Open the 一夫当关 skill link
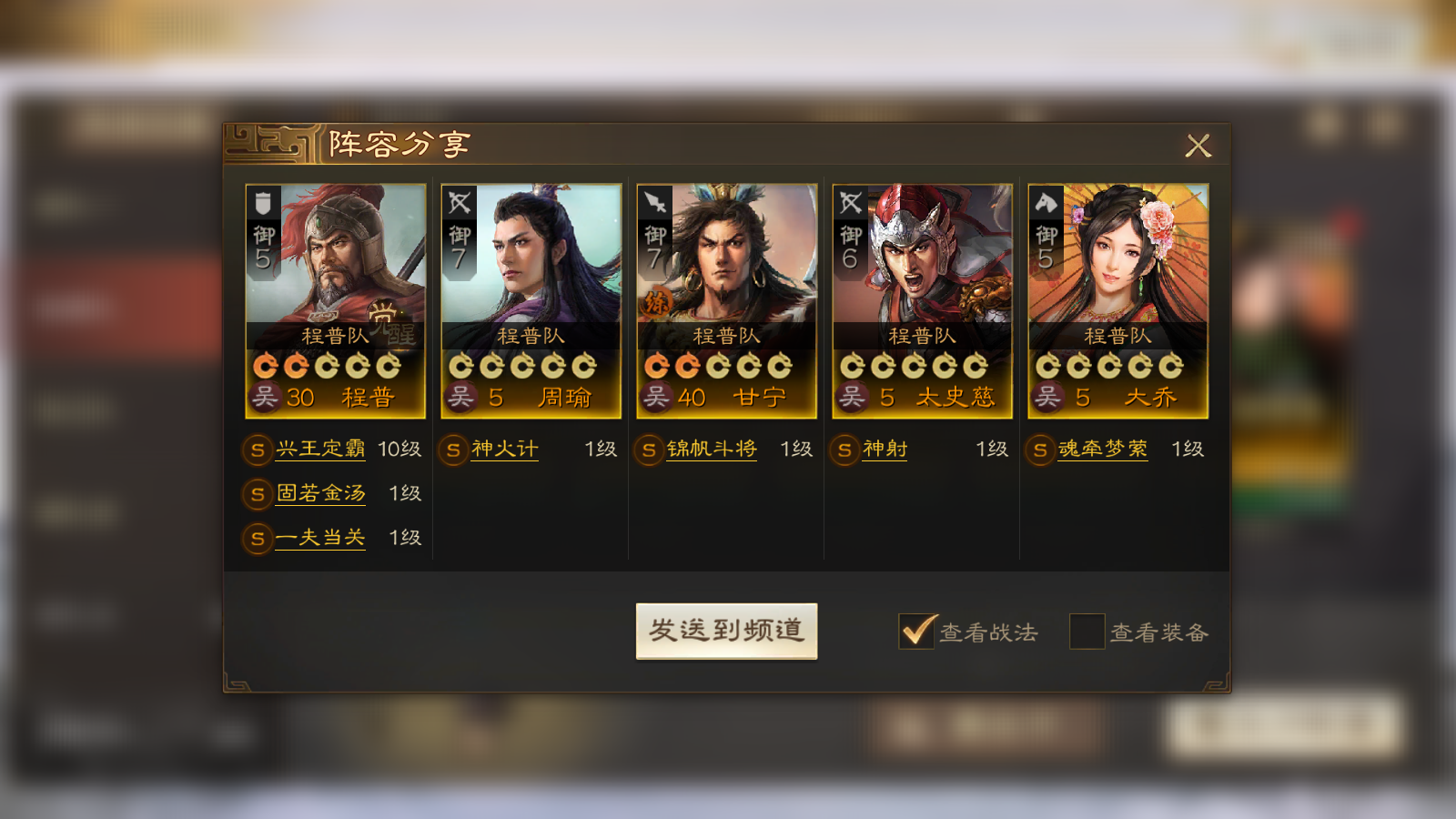 [x=320, y=538]
